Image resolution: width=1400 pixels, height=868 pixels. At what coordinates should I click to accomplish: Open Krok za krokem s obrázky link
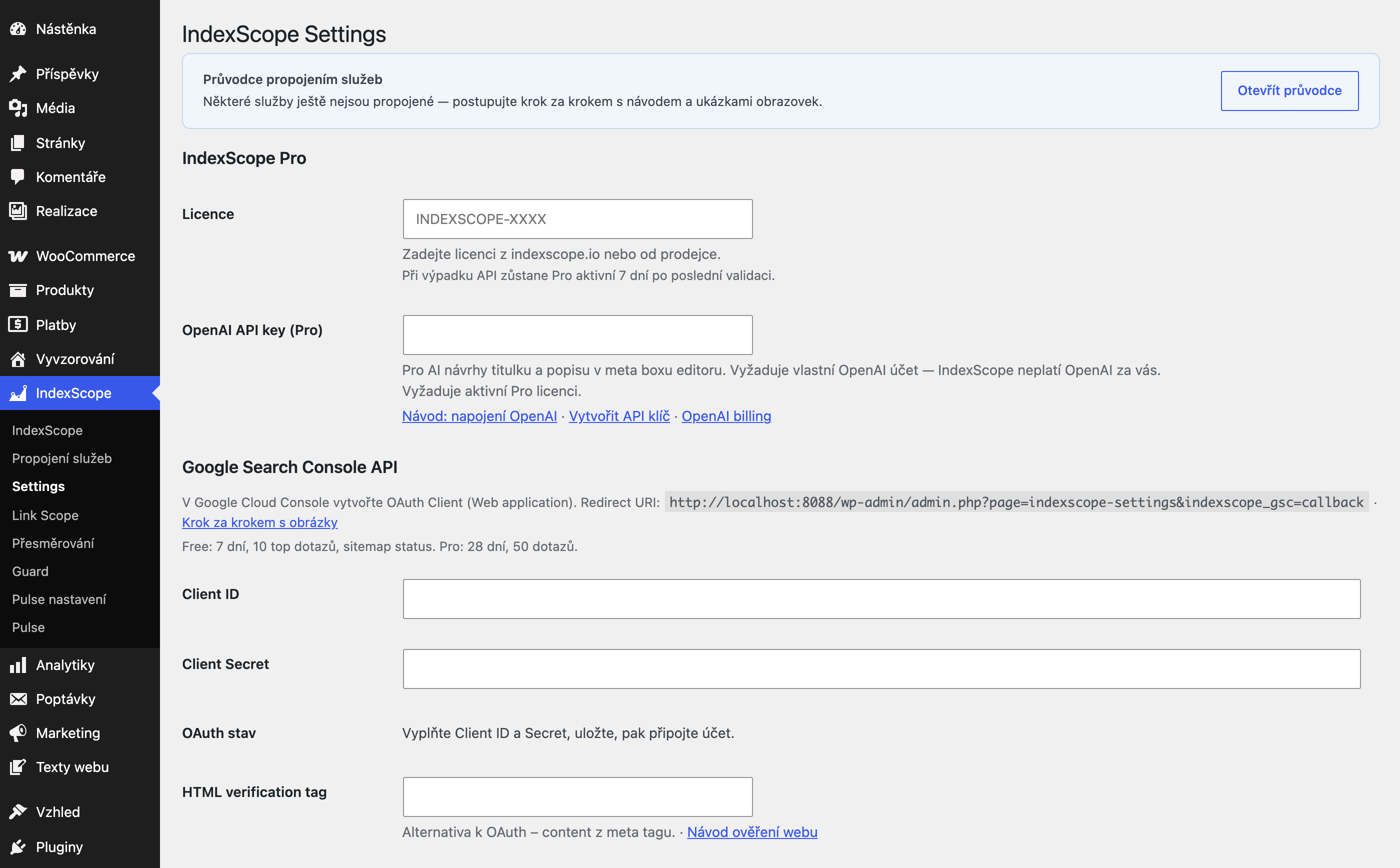(259, 522)
